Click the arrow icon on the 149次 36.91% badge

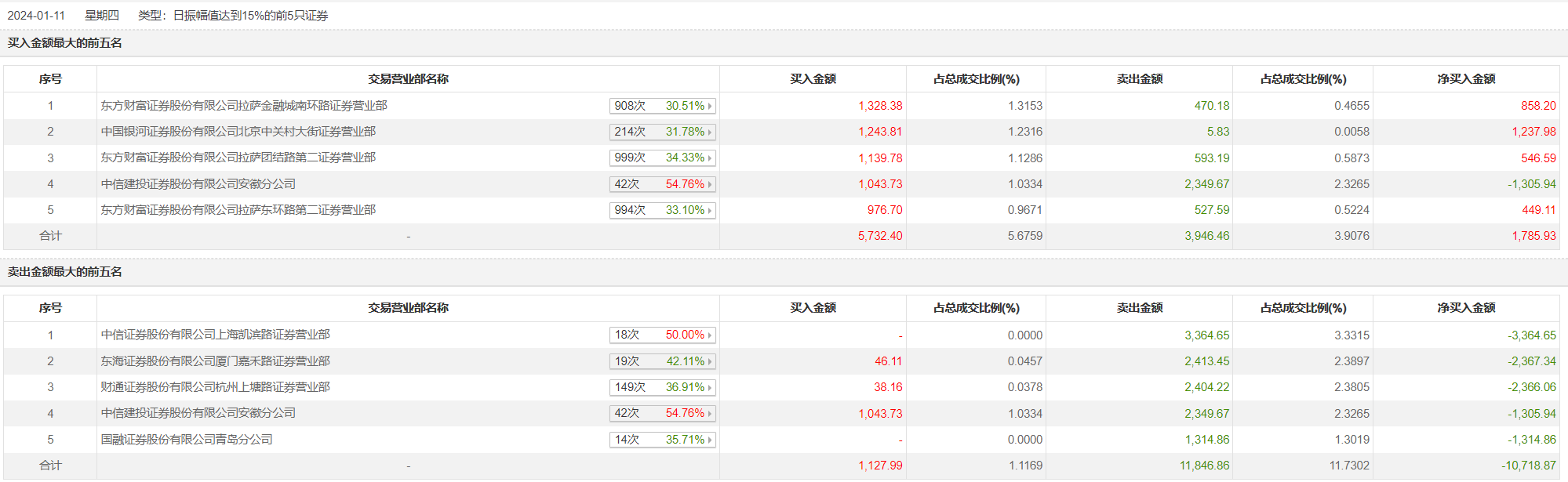[710, 387]
